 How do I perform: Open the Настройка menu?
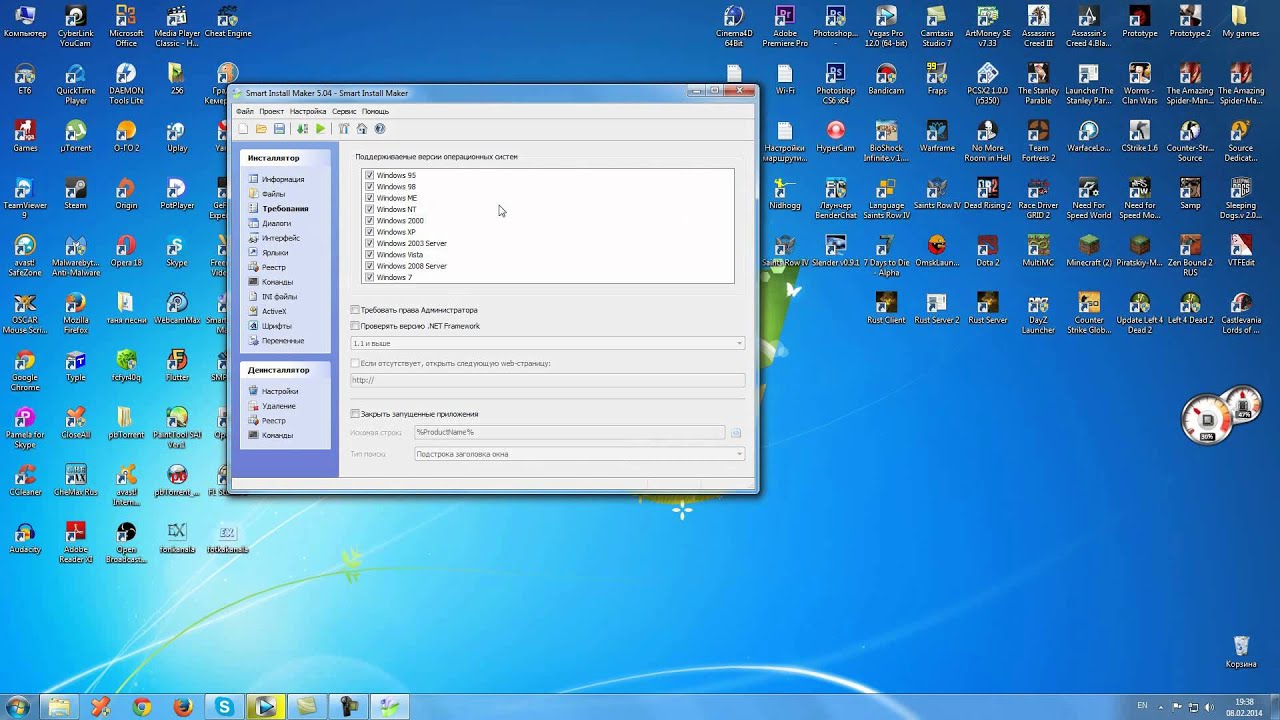[x=308, y=112]
